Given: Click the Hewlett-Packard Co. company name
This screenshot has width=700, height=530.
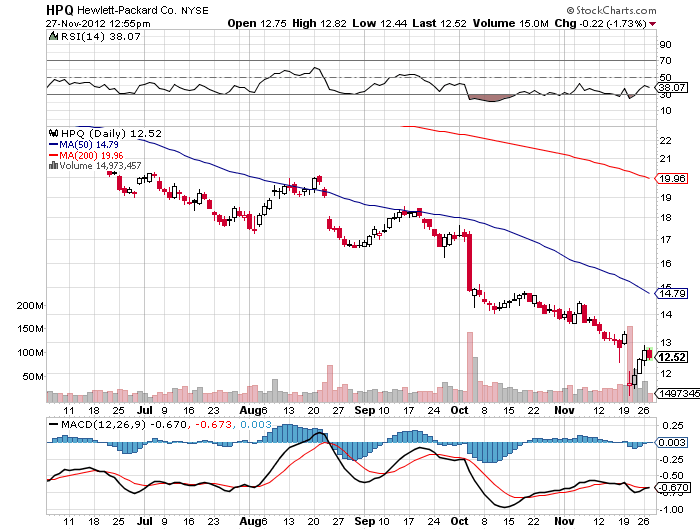Looking at the screenshot, I should pos(127,10).
